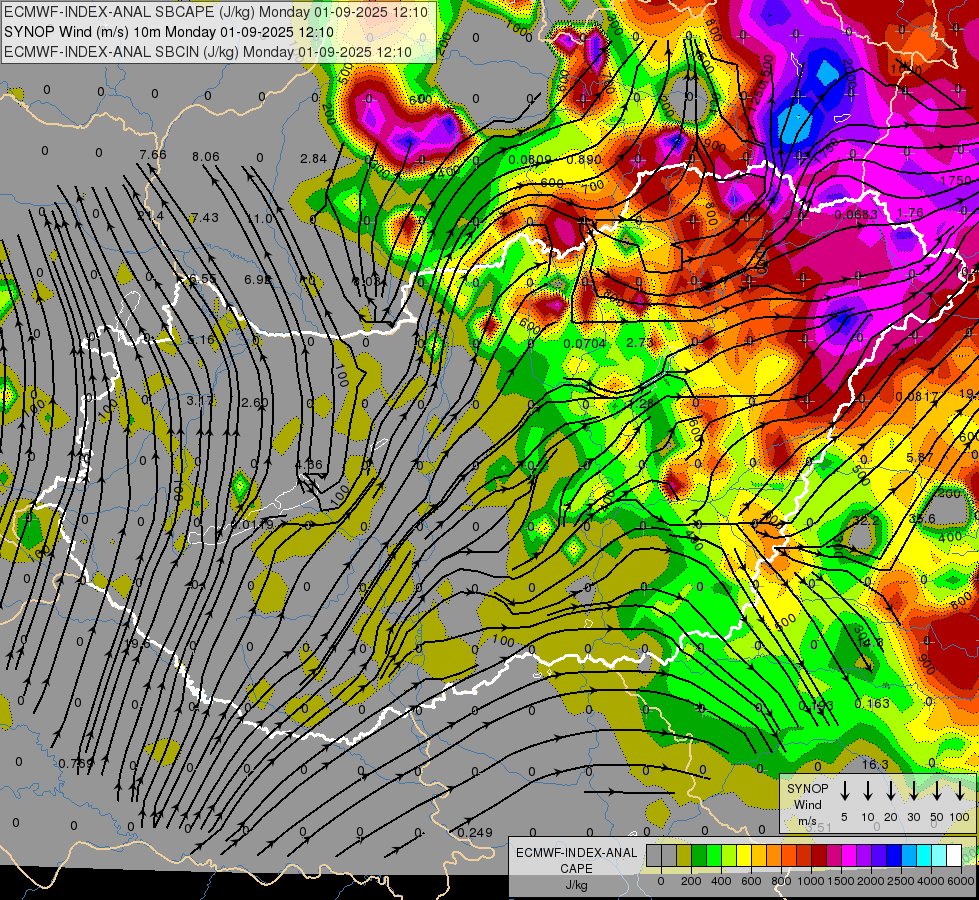979x900 pixels.
Task: Click the 10 m/s wind arrow in legend
Action: point(867,791)
